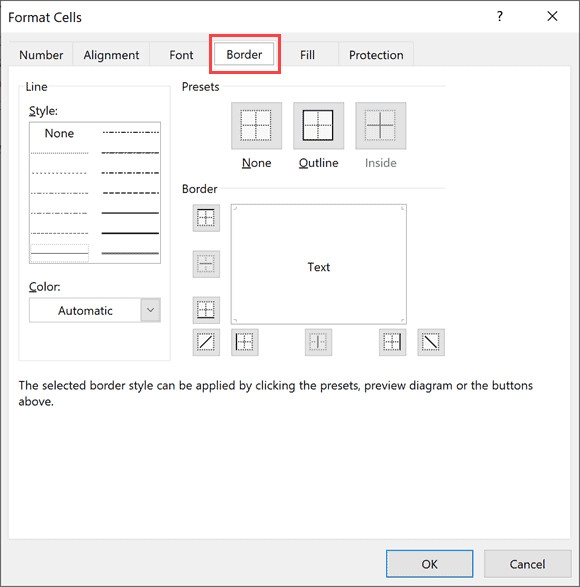
Task: Select the None preset icon
Action: point(256,126)
